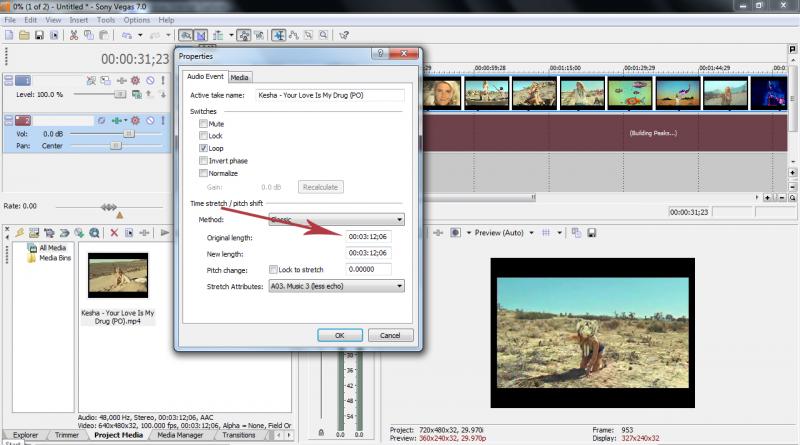The height and width of the screenshot is (445, 800).
Task: Toggle Mute circle icon on audio track 2
Action: coord(150,120)
